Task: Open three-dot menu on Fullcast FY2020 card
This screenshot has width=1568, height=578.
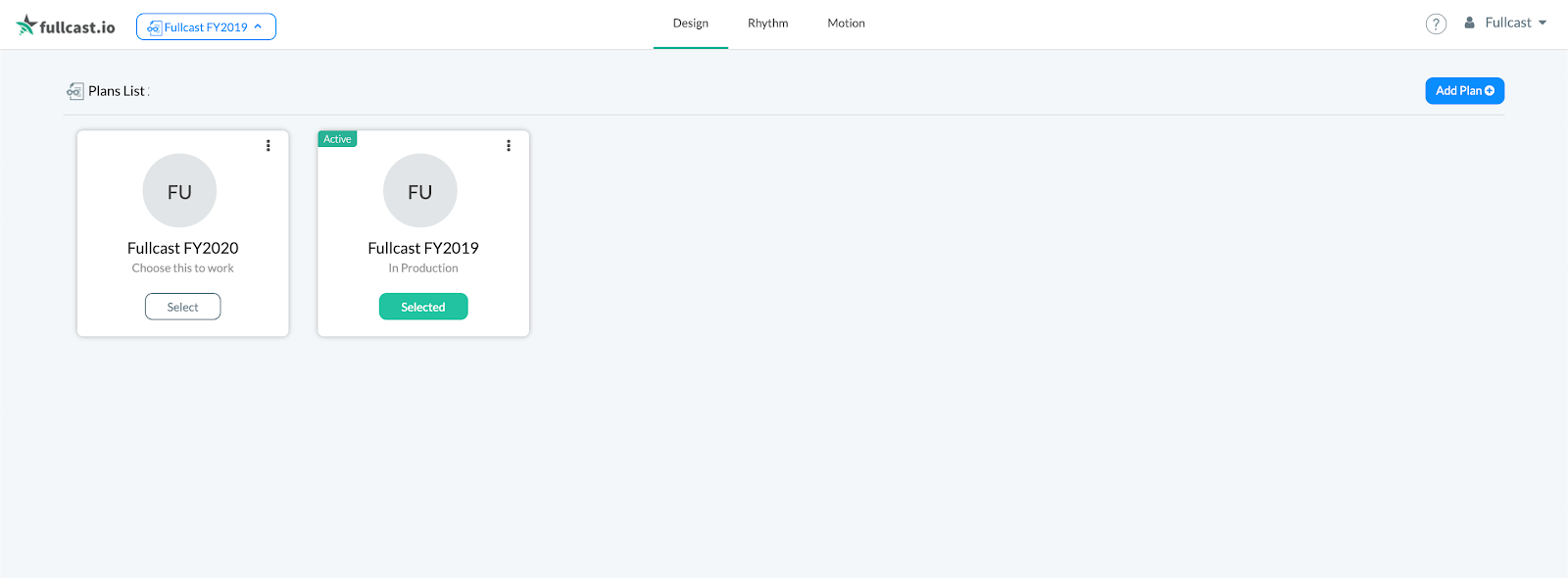Action: [x=268, y=145]
